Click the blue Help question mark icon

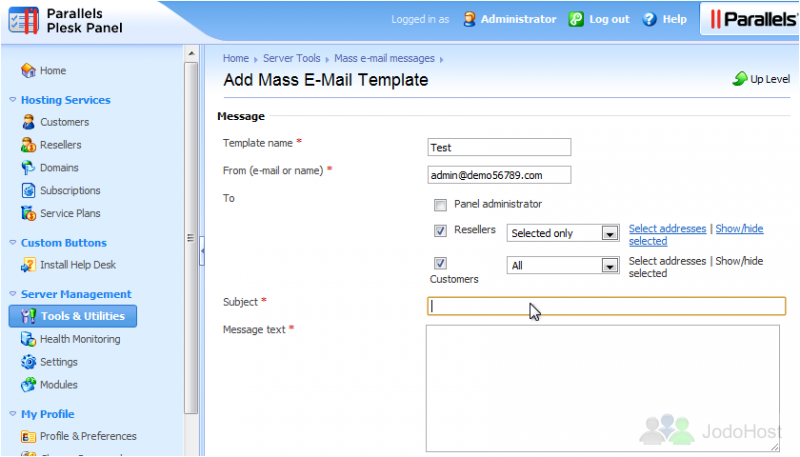pyautogui.click(x=649, y=19)
